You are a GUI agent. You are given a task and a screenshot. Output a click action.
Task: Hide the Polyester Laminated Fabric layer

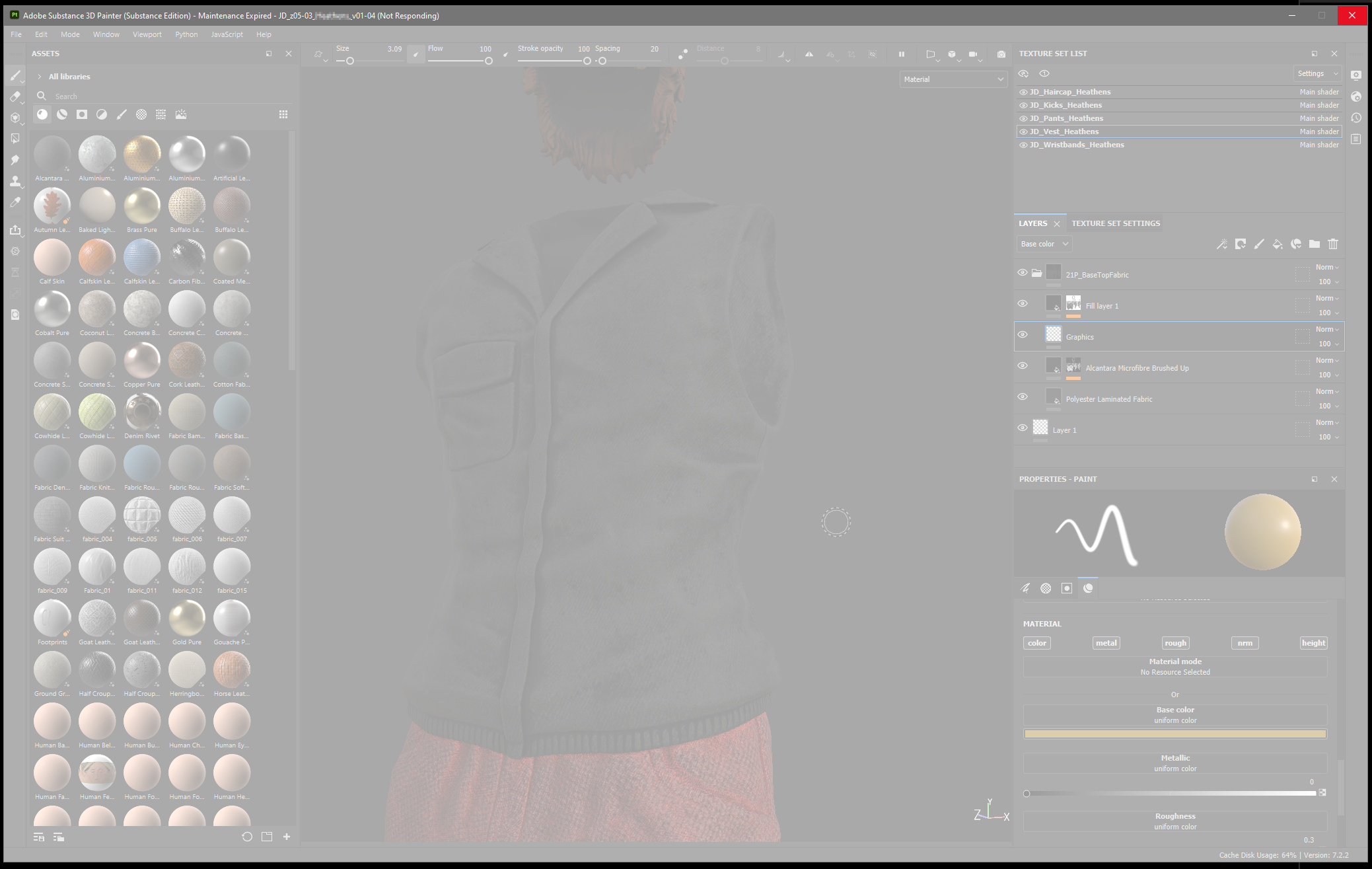[x=1023, y=397]
